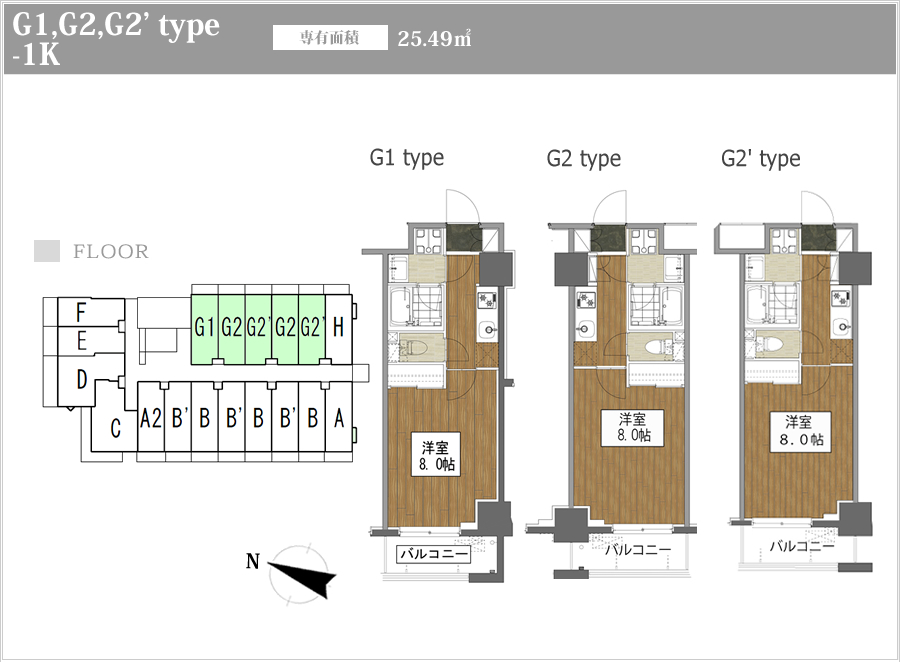Viewport: 900px width, 662px height.
Task: Click the north compass arrow icon
Action: (301, 573)
